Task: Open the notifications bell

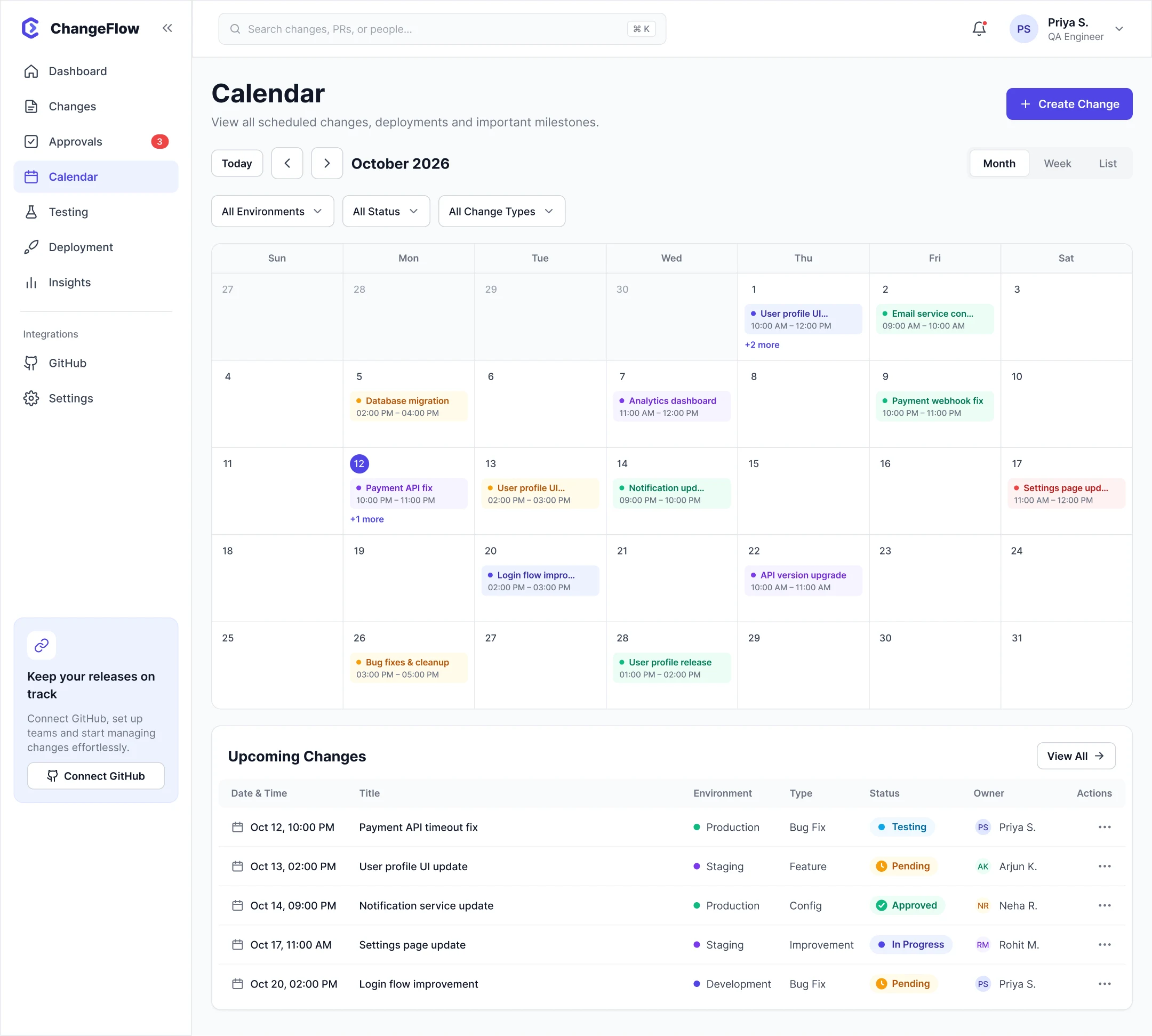Action: tap(979, 28)
